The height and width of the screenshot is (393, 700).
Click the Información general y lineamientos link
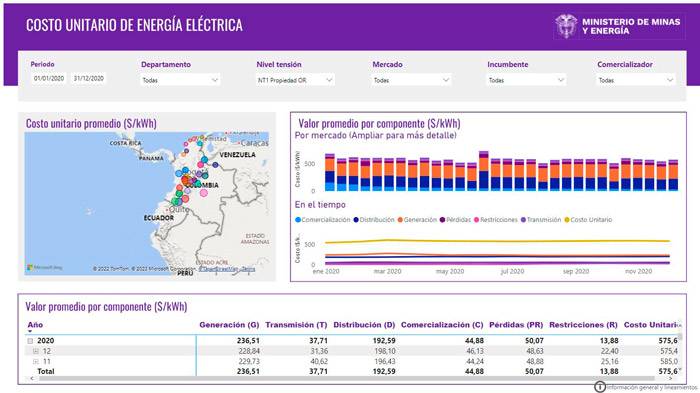point(652,388)
